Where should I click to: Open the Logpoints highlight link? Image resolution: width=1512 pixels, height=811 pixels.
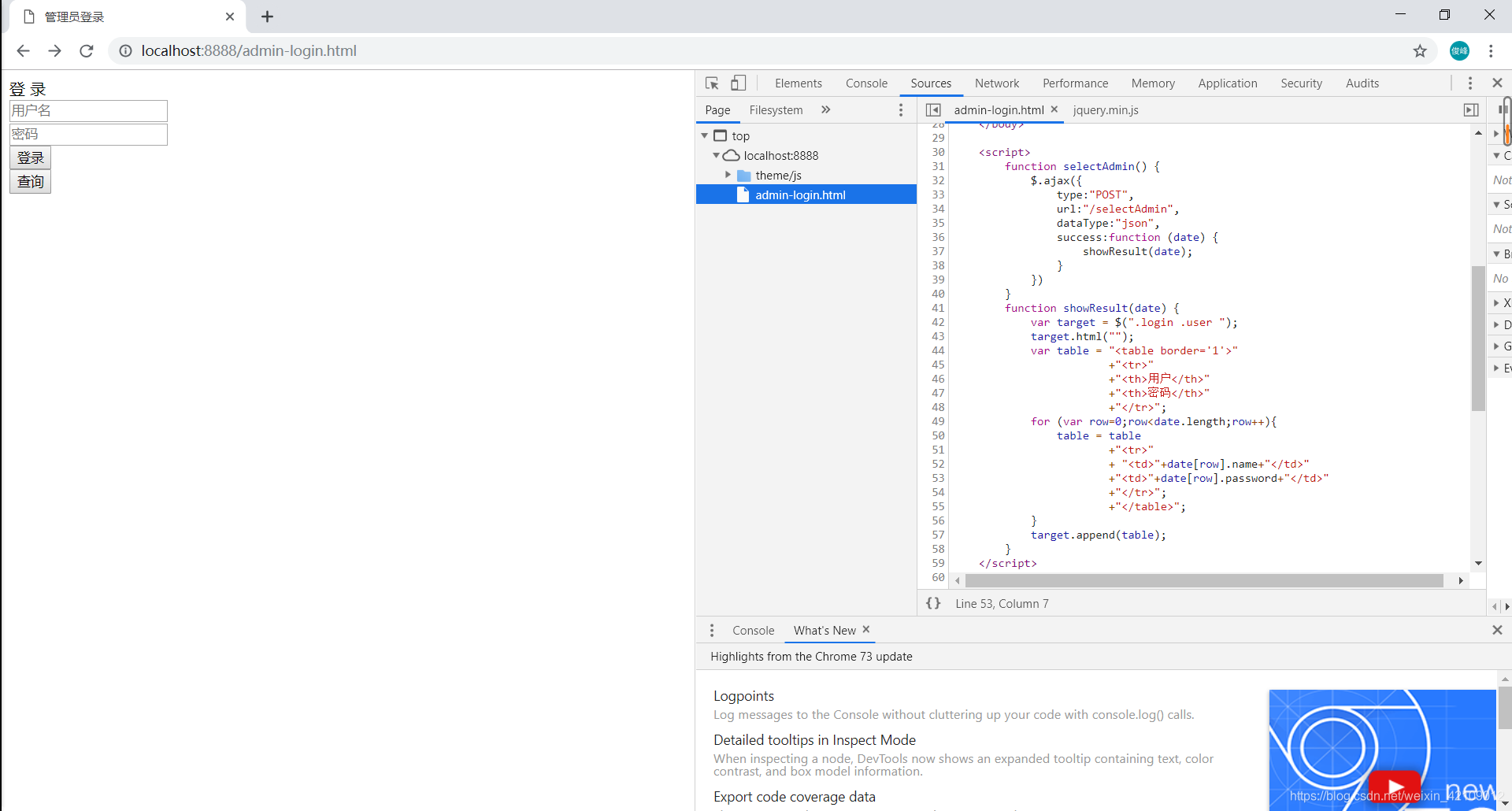743,696
